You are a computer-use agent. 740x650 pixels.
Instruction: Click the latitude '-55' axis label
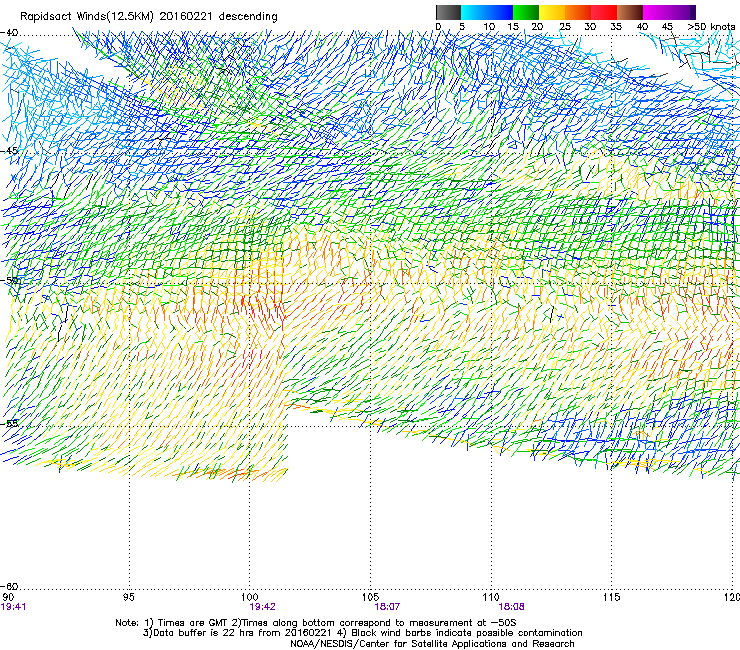click(9, 423)
